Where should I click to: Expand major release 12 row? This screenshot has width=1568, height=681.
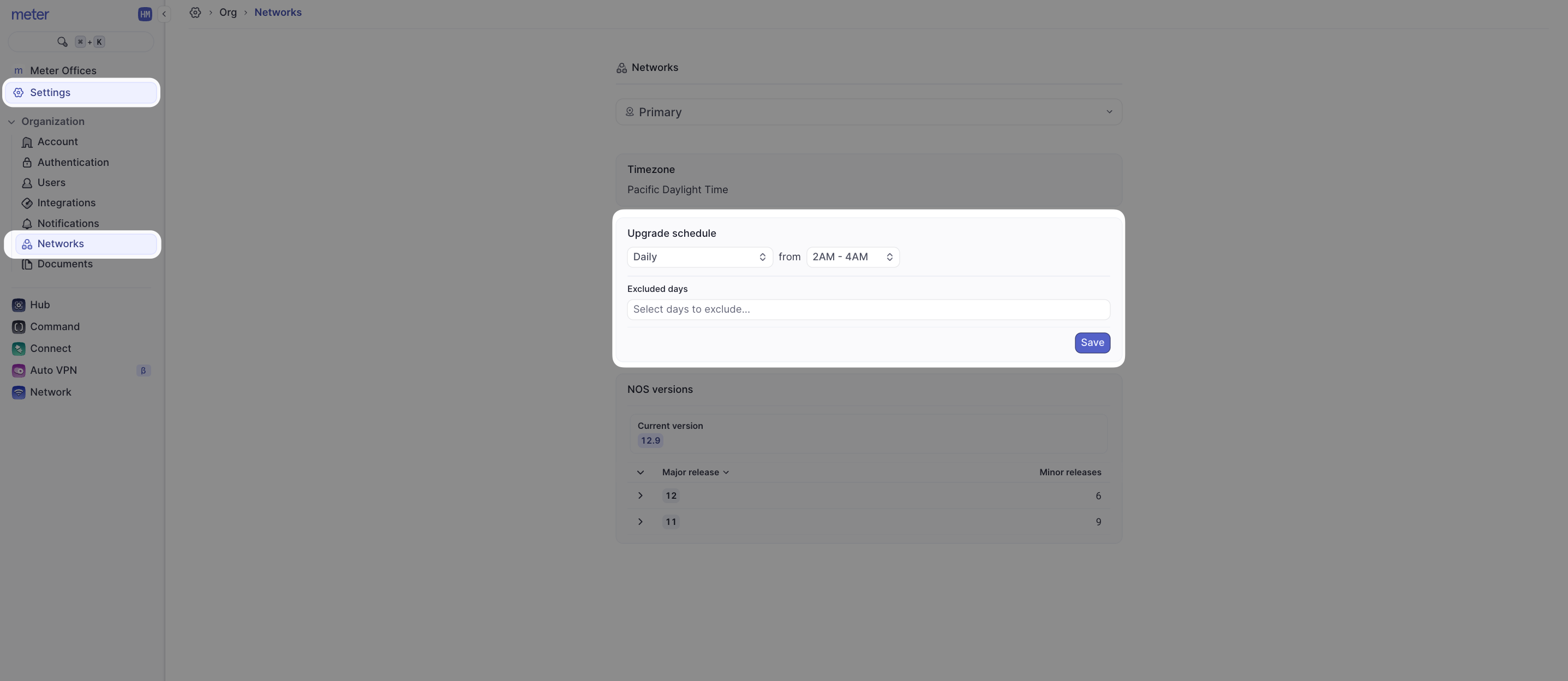[640, 495]
